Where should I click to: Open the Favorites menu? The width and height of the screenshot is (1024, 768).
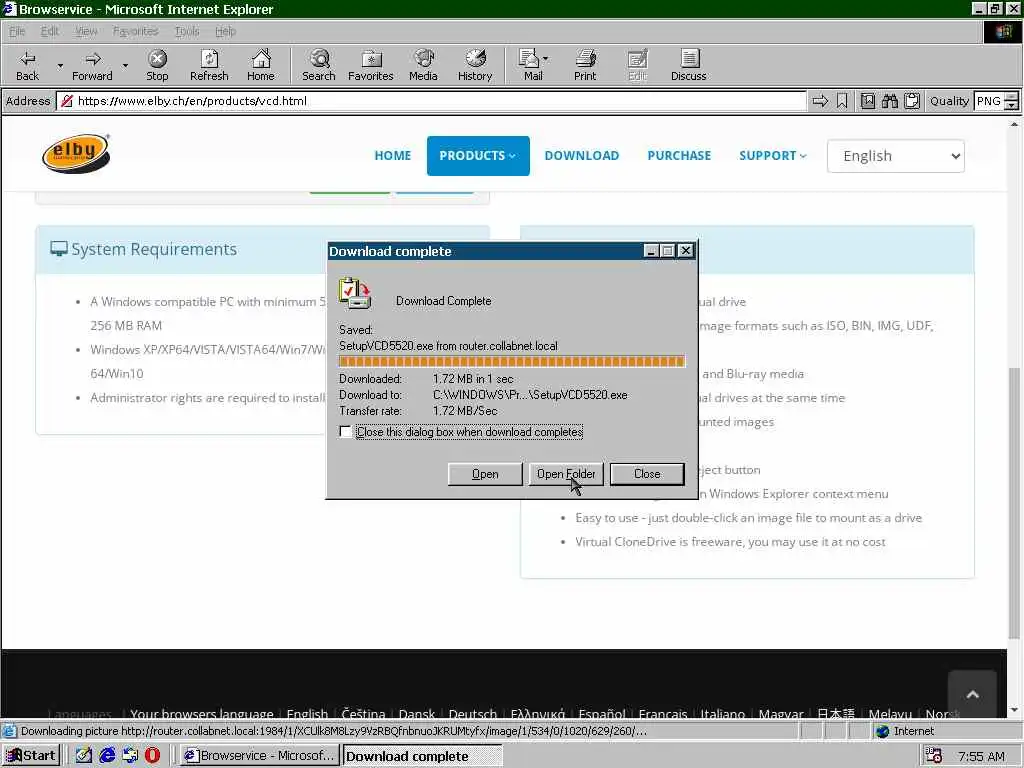pyautogui.click(x=135, y=31)
